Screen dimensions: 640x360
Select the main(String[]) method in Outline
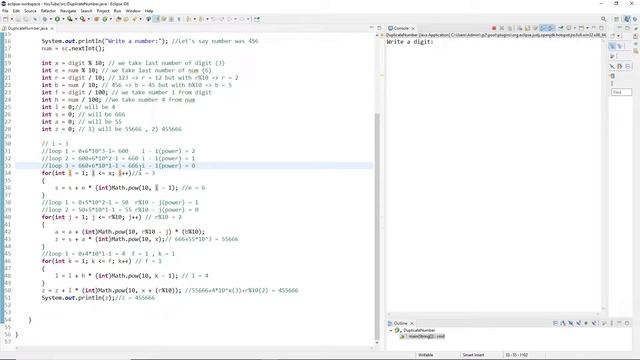(x=426, y=336)
